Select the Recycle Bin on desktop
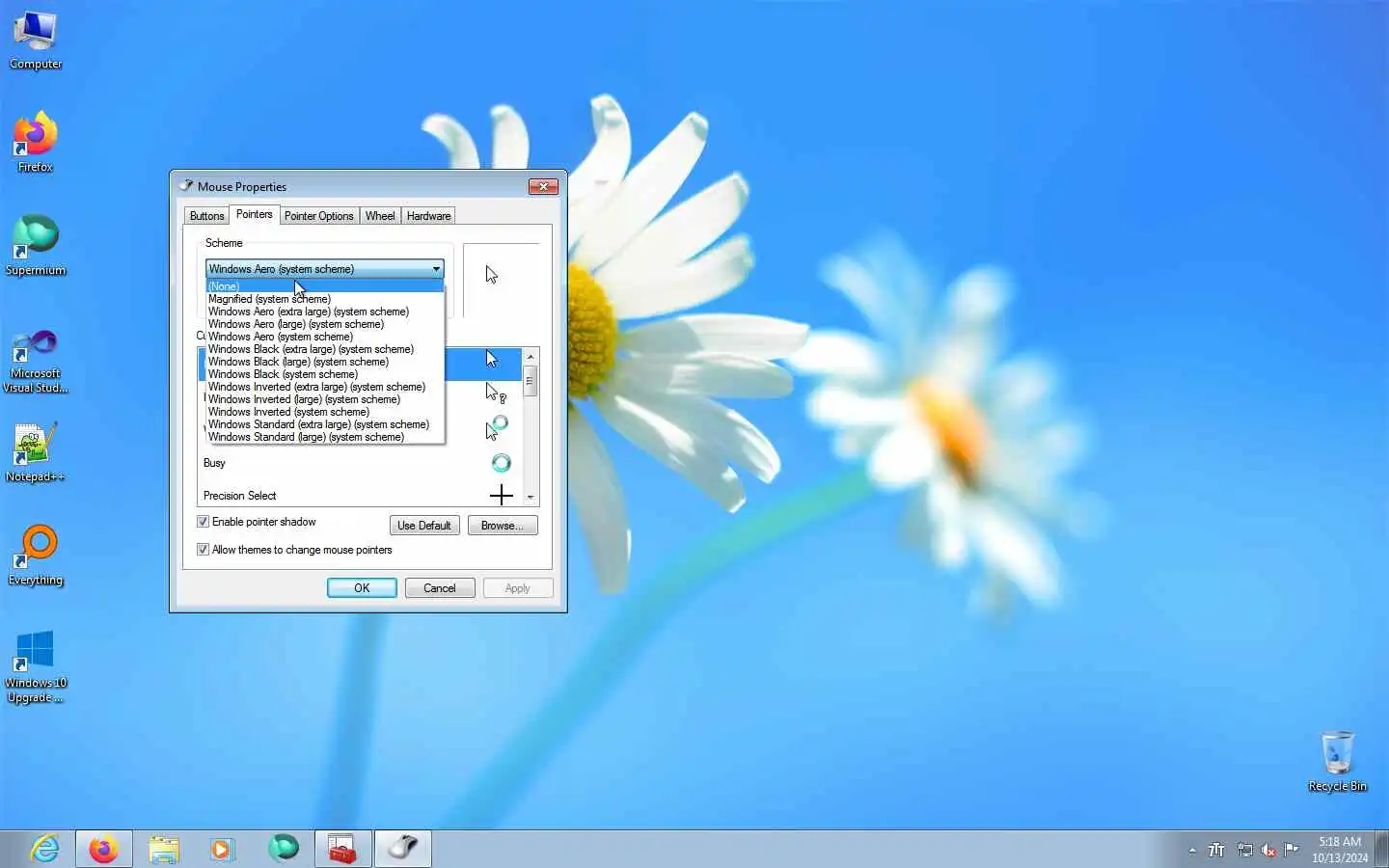 pyautogui.click(x=1337, y=762)
